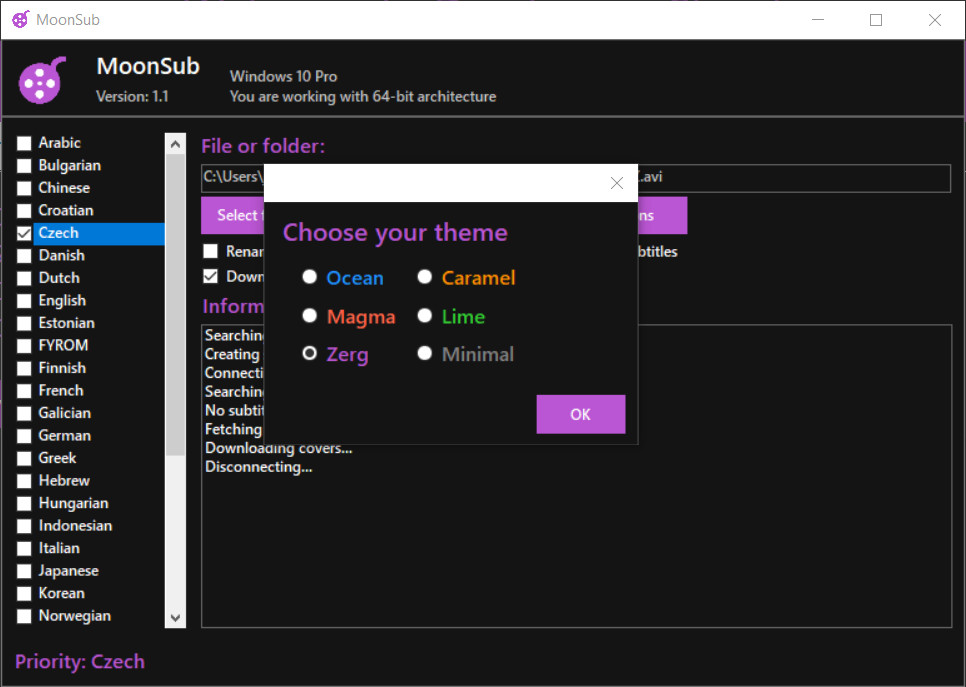The image size is (966, 687).
Task: Click the "Disconnecting..." log entry
Action: click(x=259, y=467)
